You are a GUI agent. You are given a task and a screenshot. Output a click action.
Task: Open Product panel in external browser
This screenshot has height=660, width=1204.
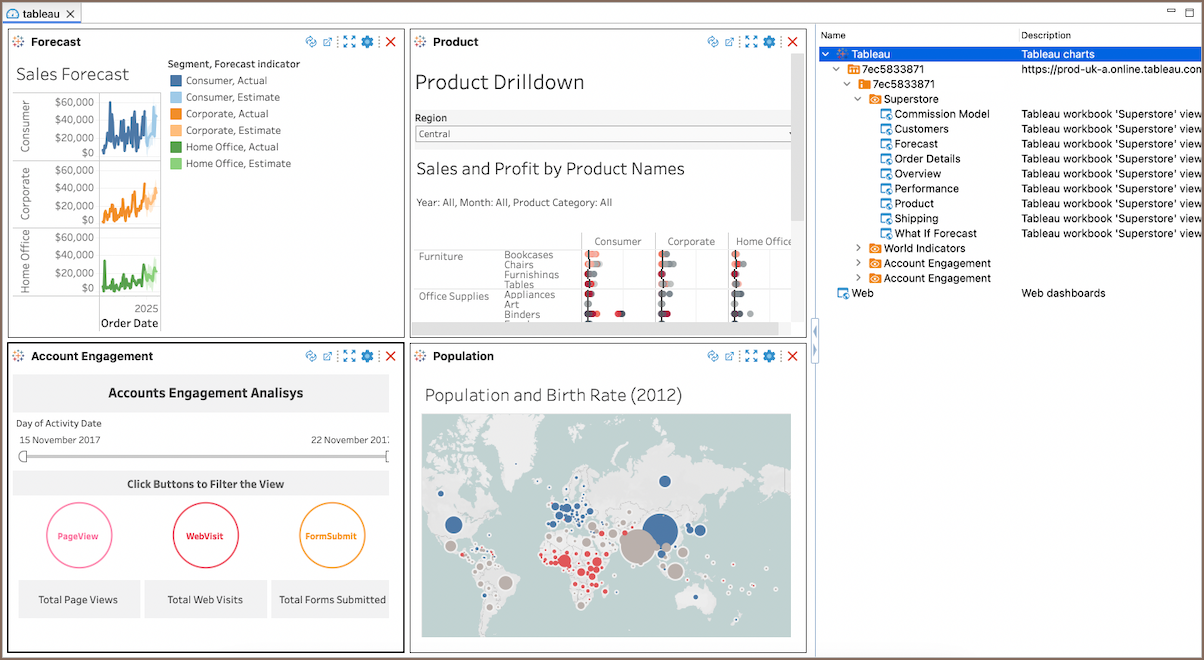click(x=729, y=42)
